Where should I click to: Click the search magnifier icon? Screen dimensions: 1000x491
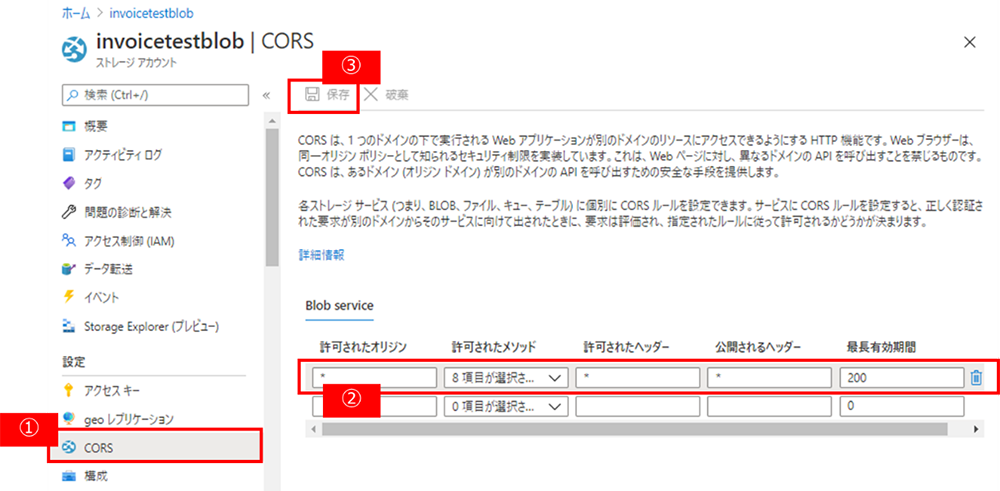coord(73,95)
